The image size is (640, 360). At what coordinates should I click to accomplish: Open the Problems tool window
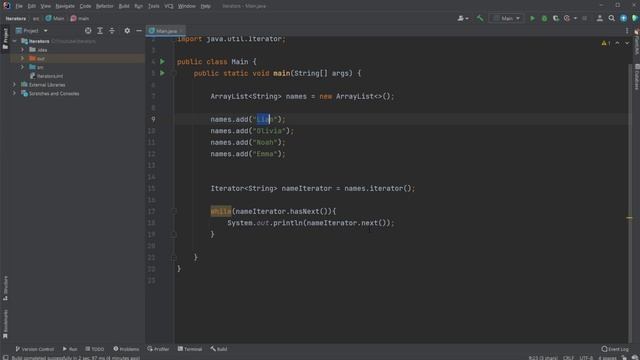[x=126, y=349]
